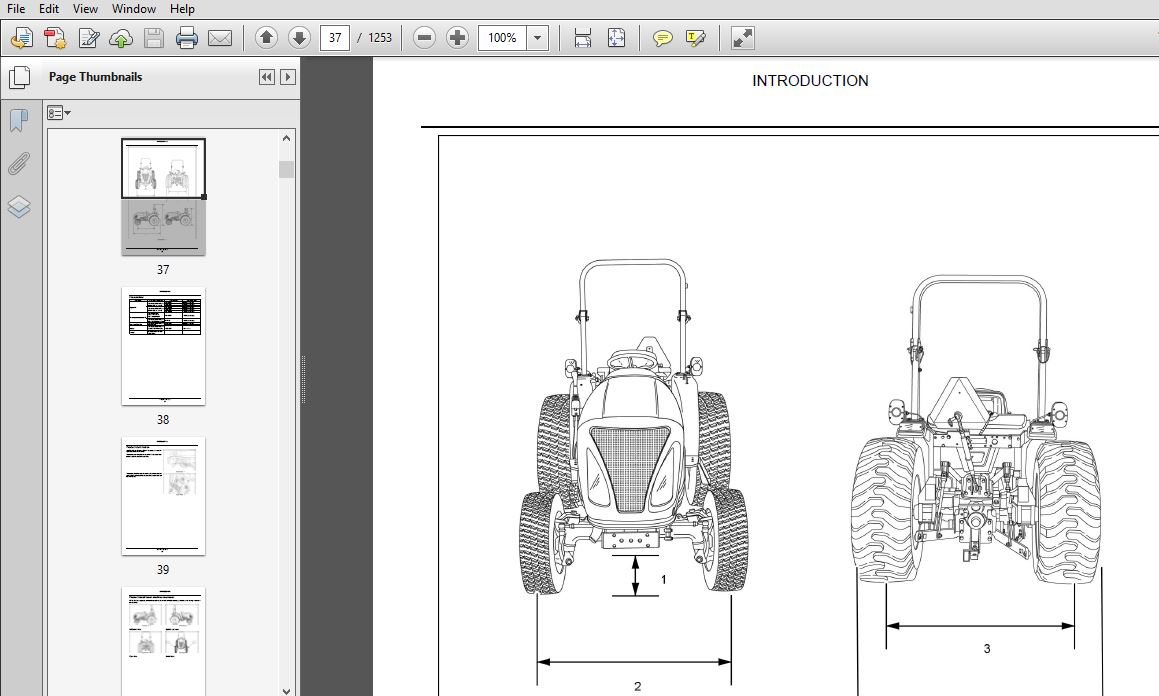This screenshot has width=1159, height=696.
Task: Zoom in with the plus button
Action: tap(458, 38)
